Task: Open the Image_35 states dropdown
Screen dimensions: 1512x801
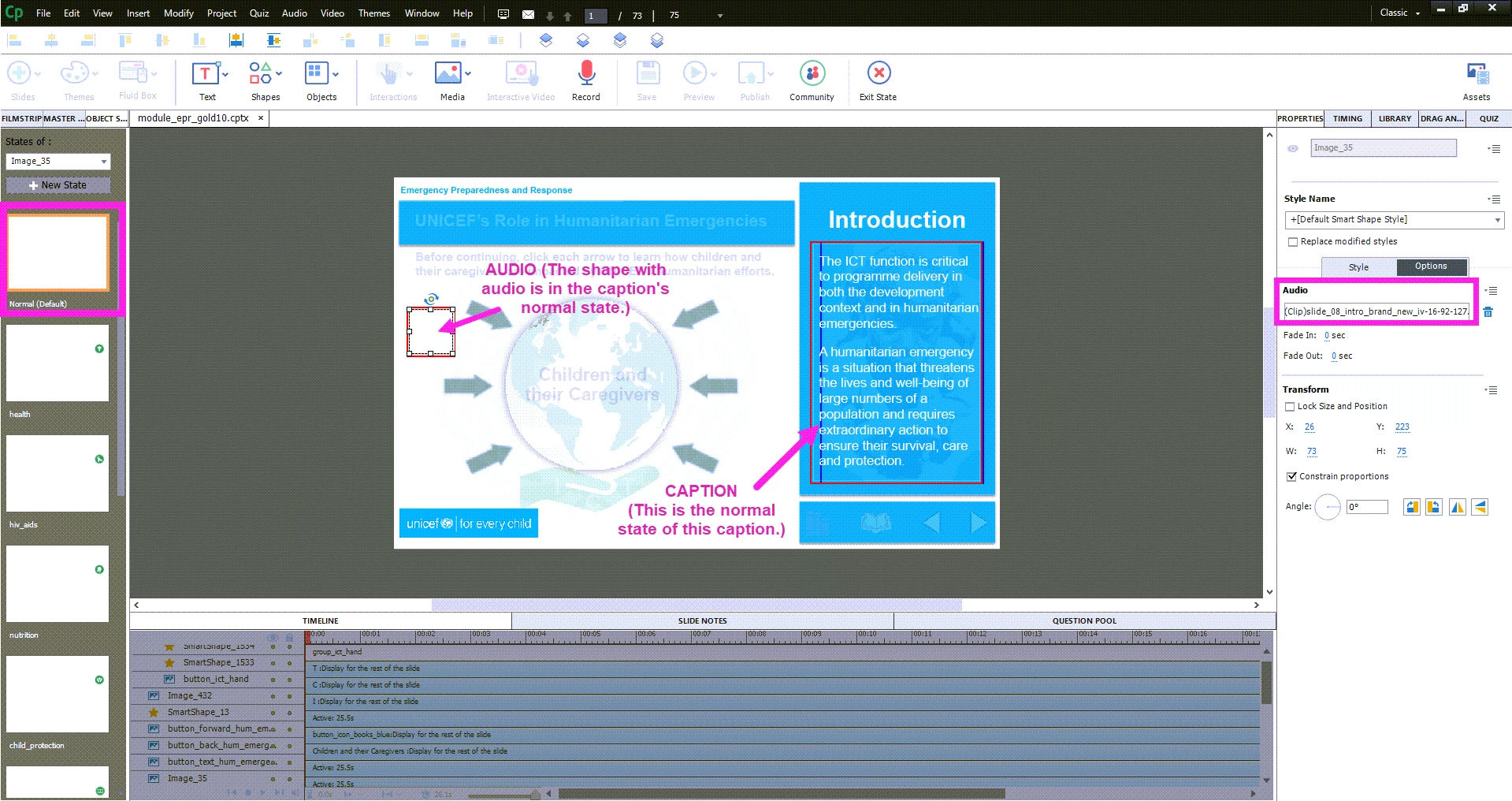Action: 58,161
